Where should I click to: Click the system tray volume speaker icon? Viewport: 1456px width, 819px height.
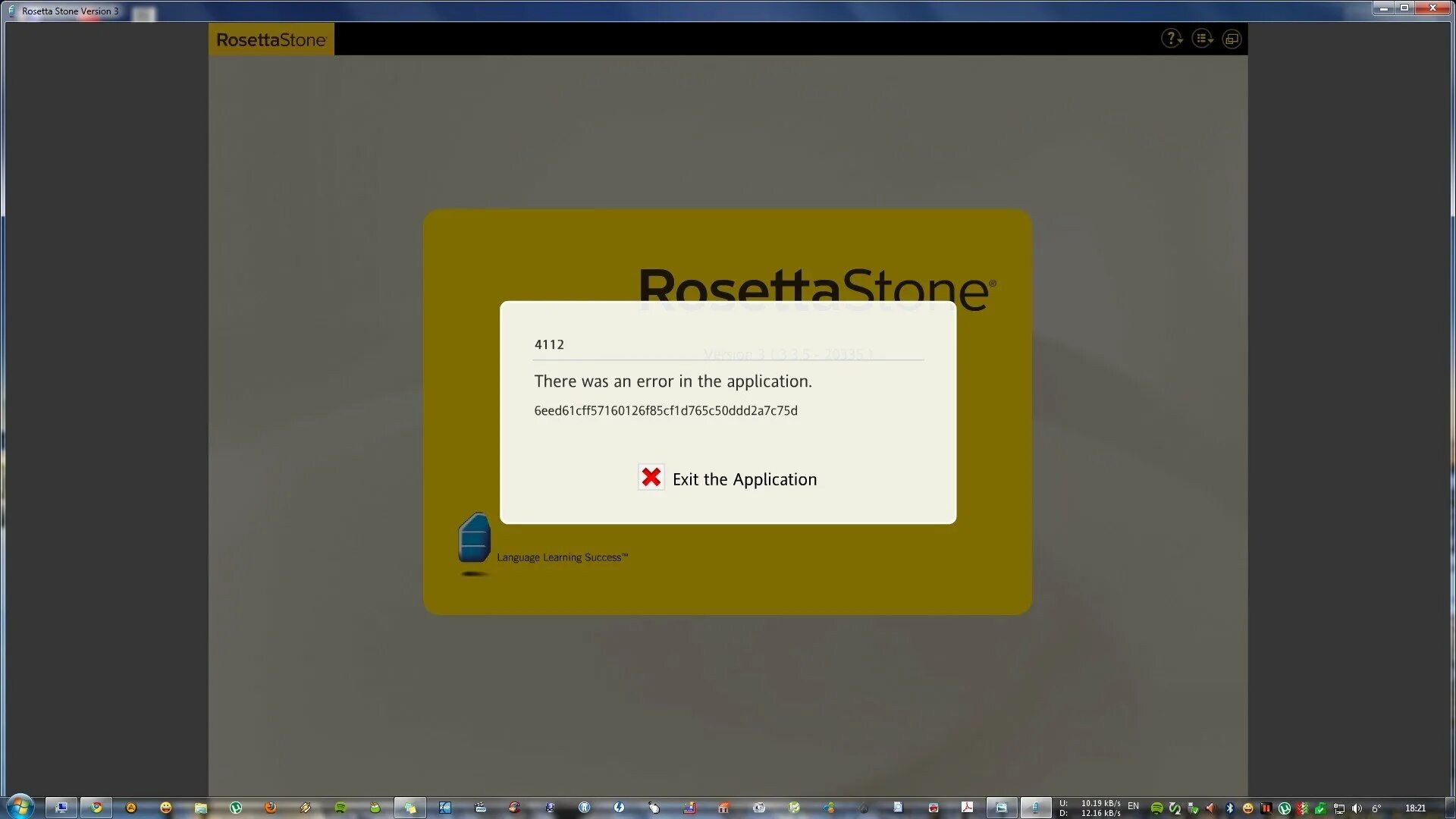(1357, 808)
